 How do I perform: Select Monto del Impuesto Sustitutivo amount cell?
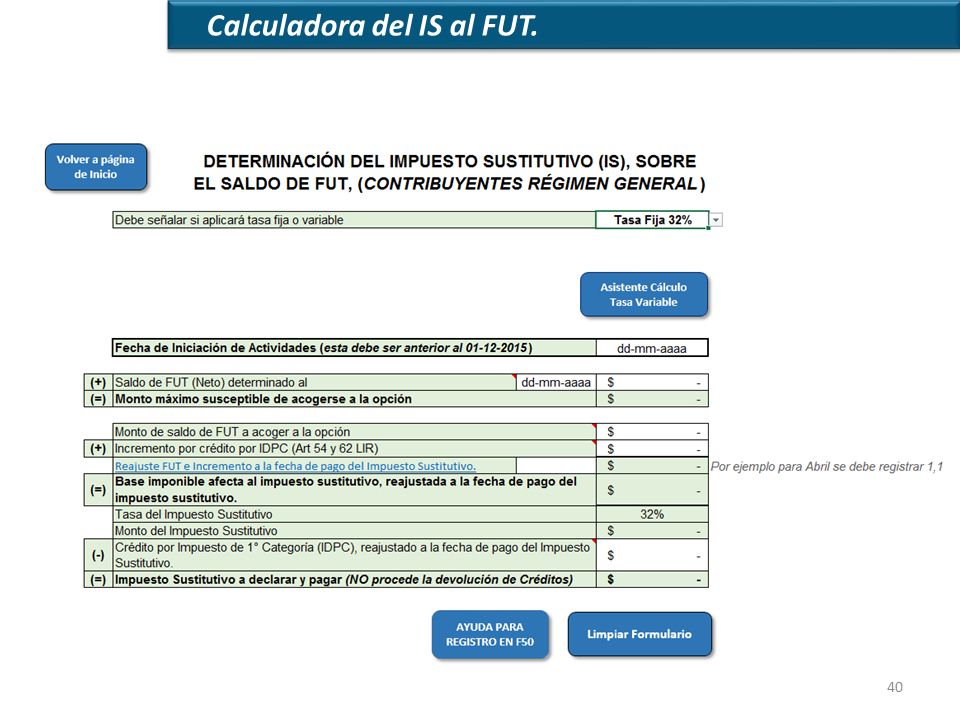pos(652,531)
